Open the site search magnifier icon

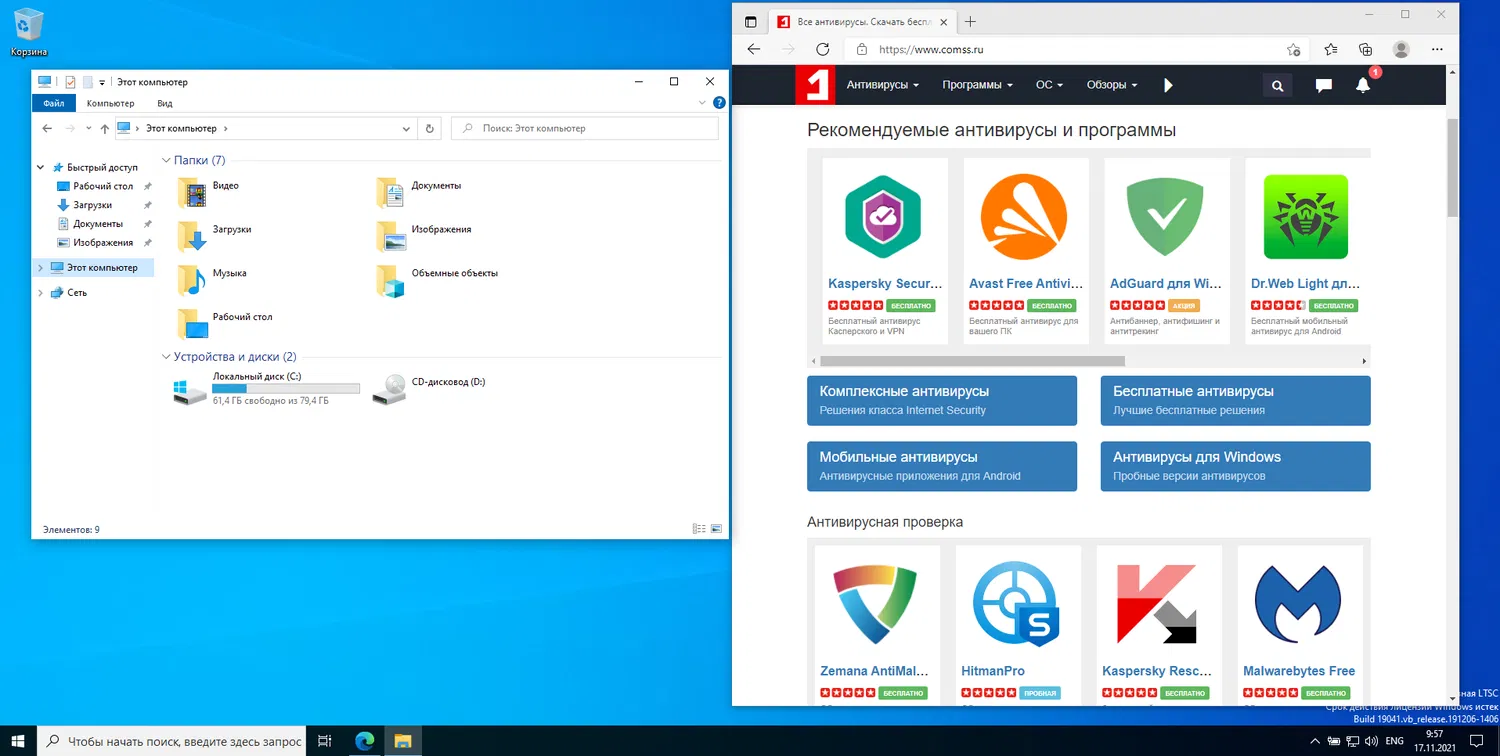click(x=1277, y=86)
